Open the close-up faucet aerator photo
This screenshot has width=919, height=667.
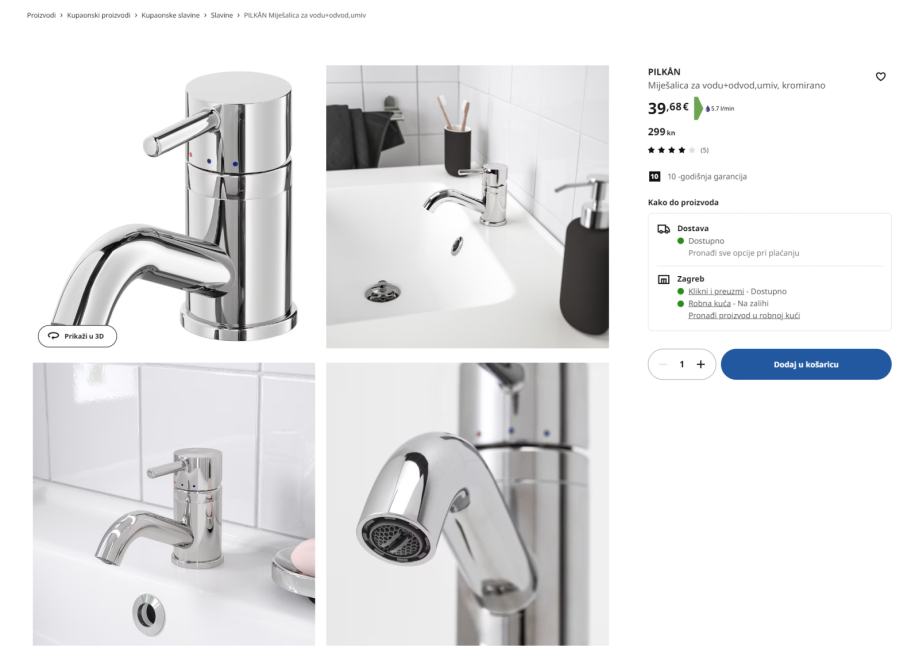click(x=467, y=504)
